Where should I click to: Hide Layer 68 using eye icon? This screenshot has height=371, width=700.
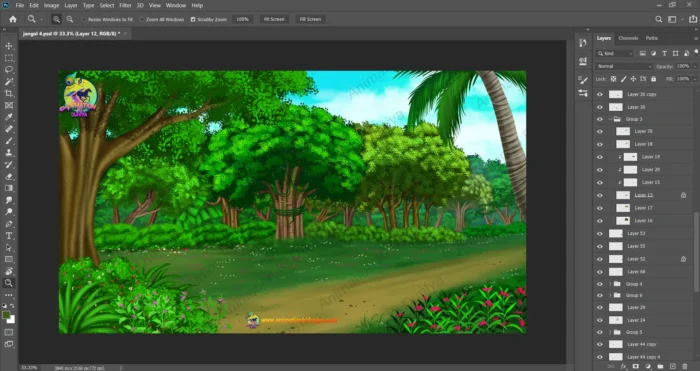(x=600, y=272)
